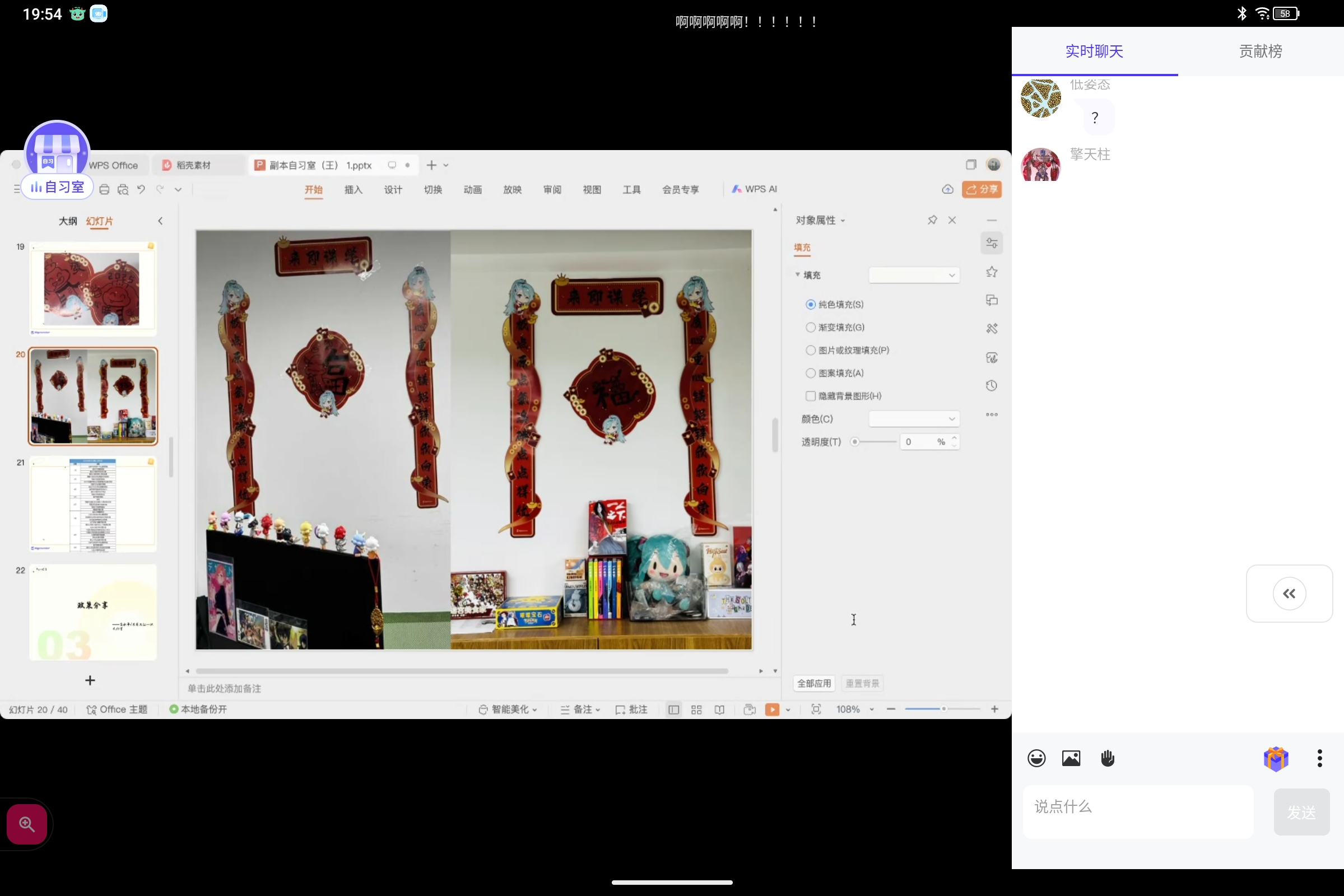The width and height of the screenshot is (1344, 896).
Task: Select slide 19 thumbnail
Action: click(x=92, y=288)
